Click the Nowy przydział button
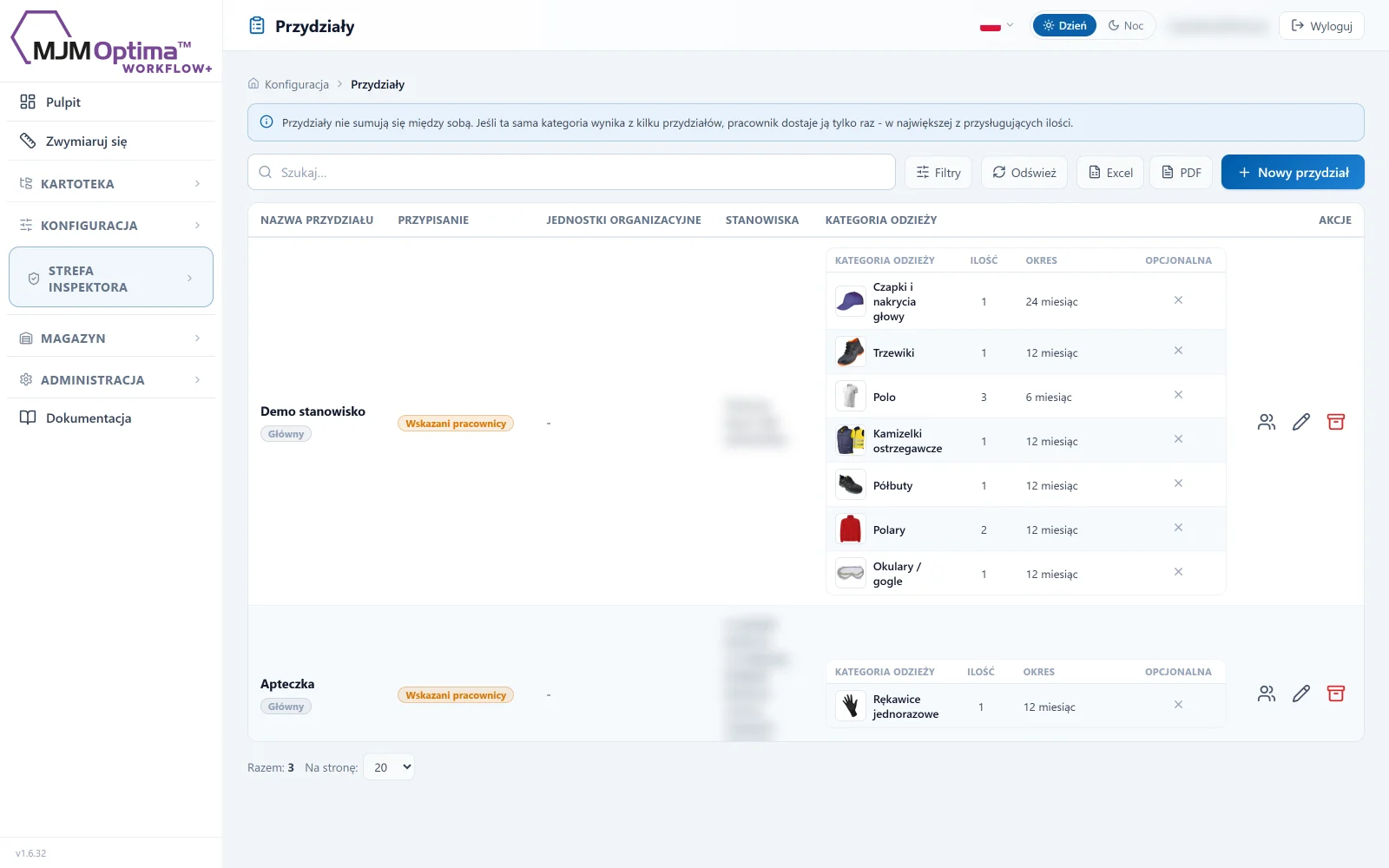Viewport: 1389px width, 868px height. [1293, 172]
